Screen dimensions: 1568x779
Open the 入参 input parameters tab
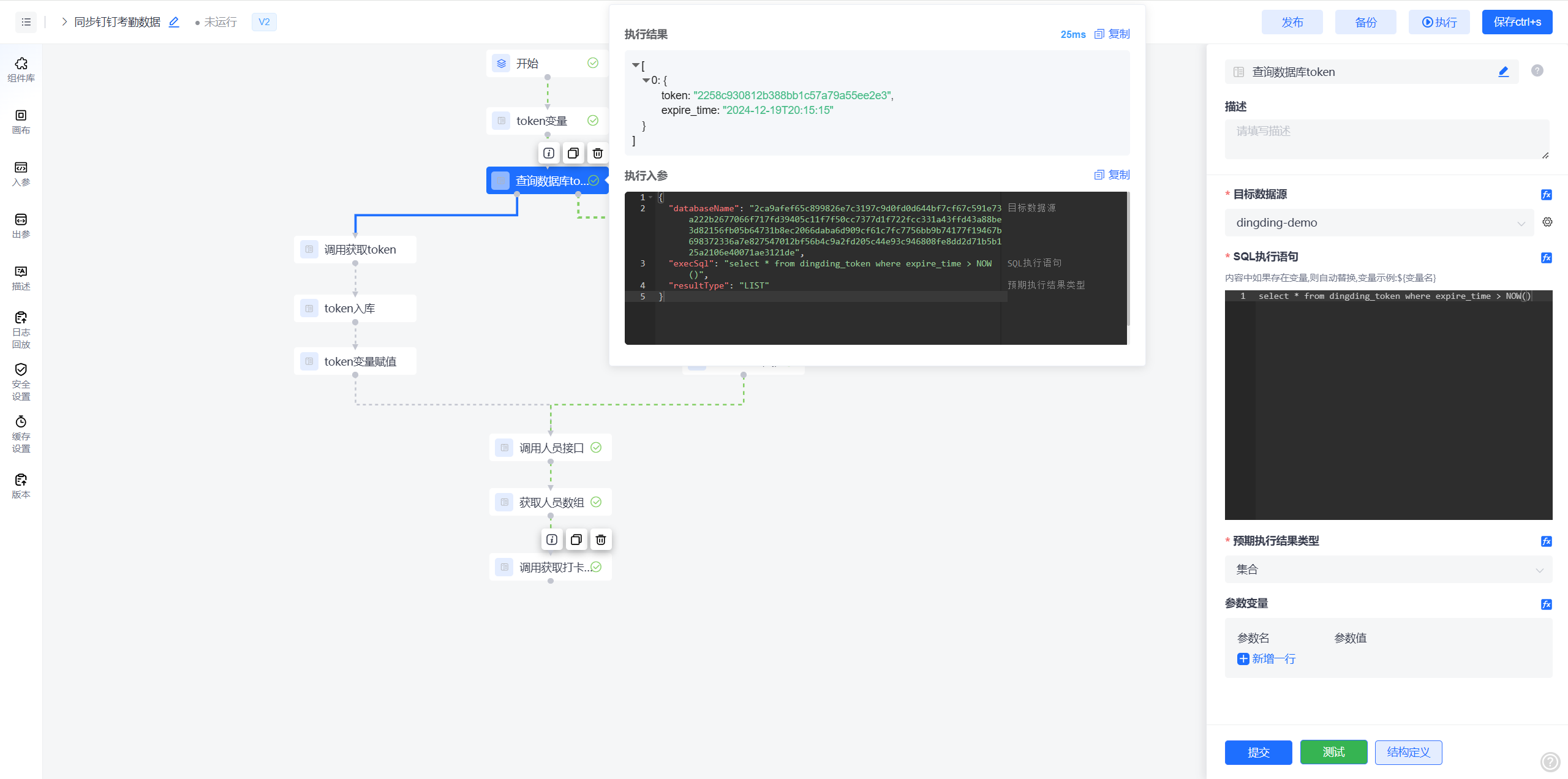[21, 173]
